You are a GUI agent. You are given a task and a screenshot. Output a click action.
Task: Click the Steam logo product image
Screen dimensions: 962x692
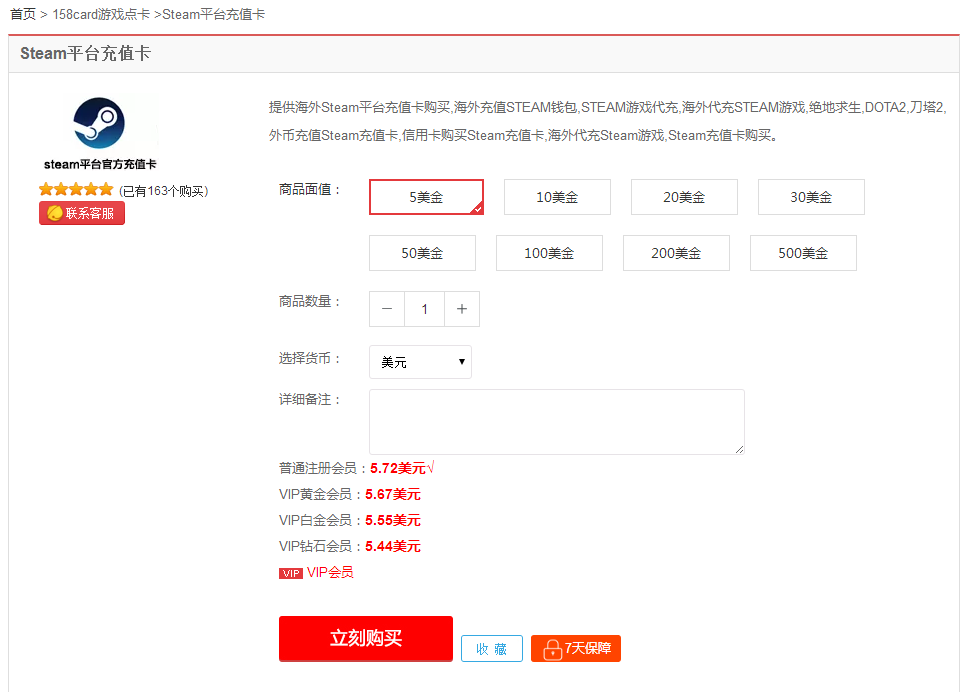click(99, 124)
